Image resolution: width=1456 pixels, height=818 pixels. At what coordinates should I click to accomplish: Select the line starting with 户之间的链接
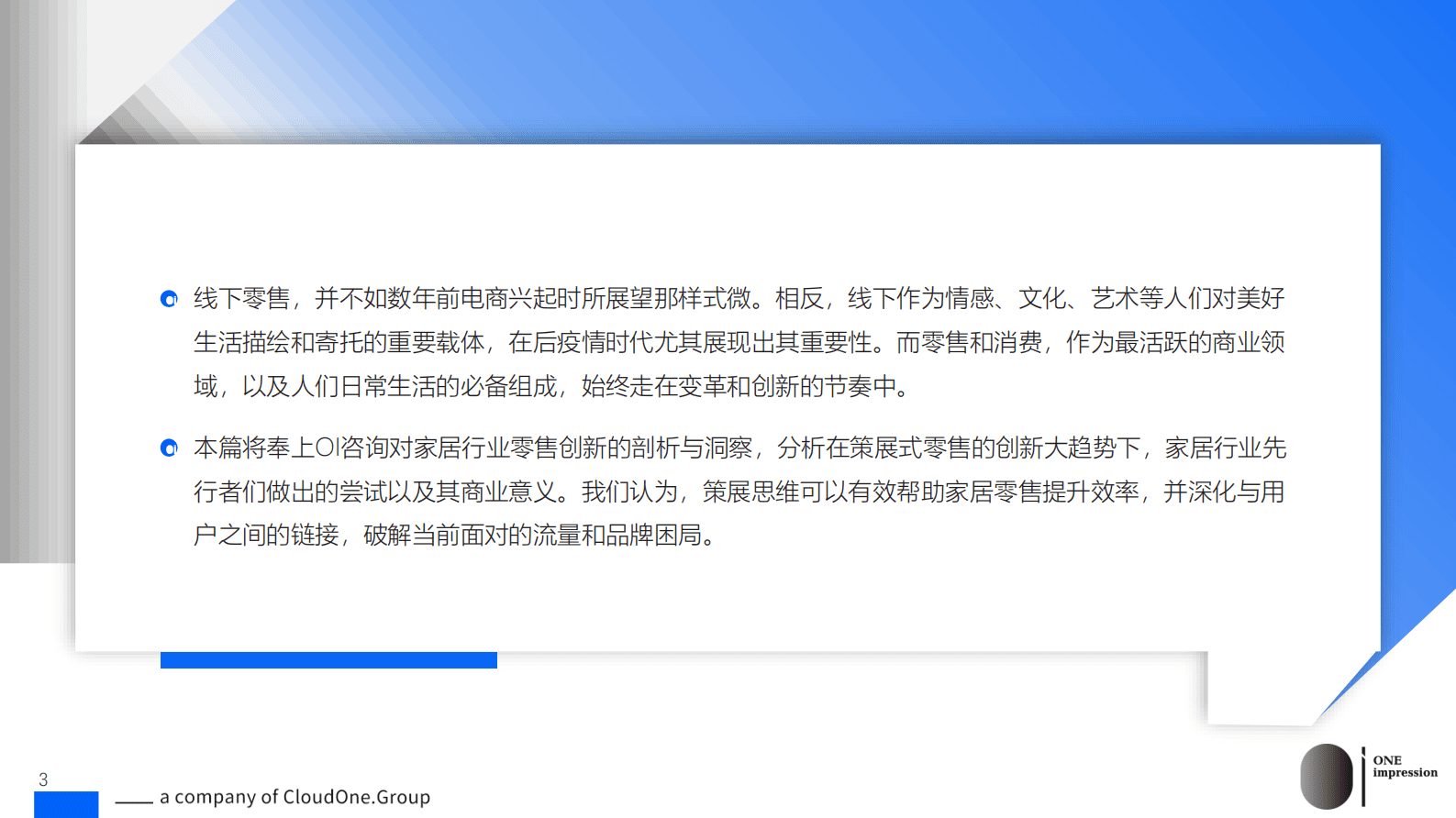coord(456,535)
